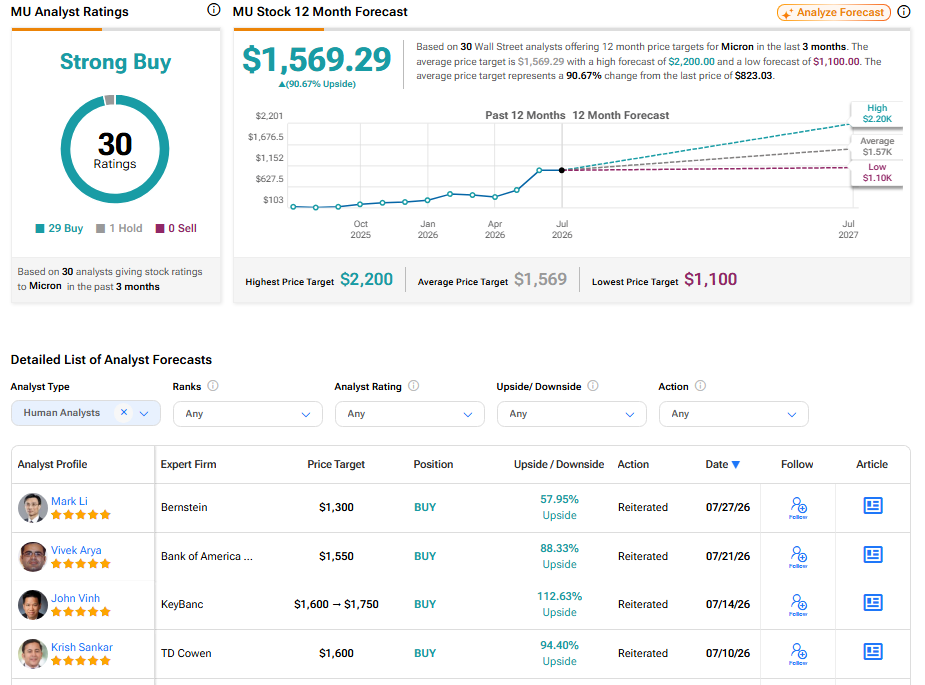Open article for Vivek Arya's forecast

tap(873, 555)
